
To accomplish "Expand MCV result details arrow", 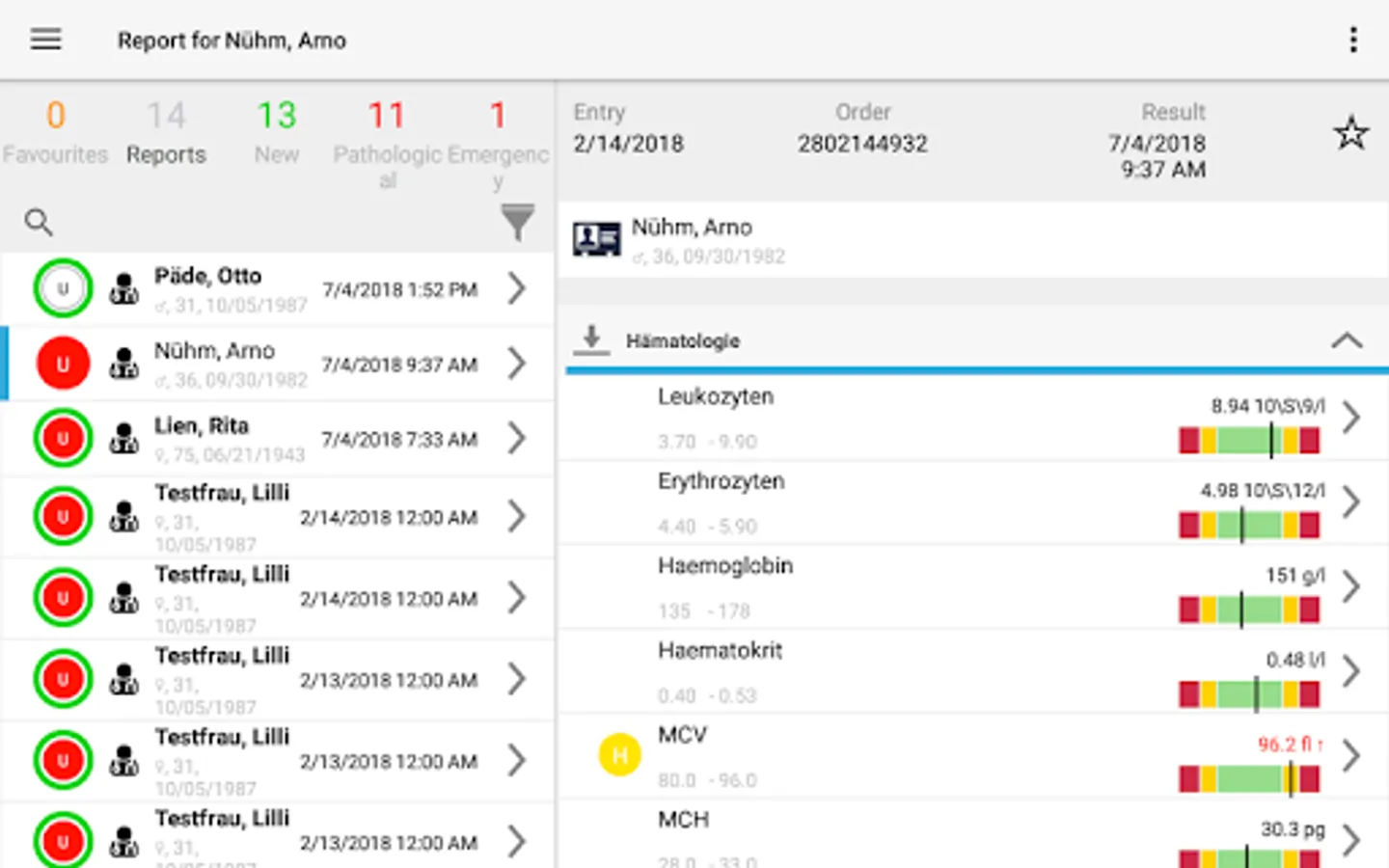I will point(1351,756).
